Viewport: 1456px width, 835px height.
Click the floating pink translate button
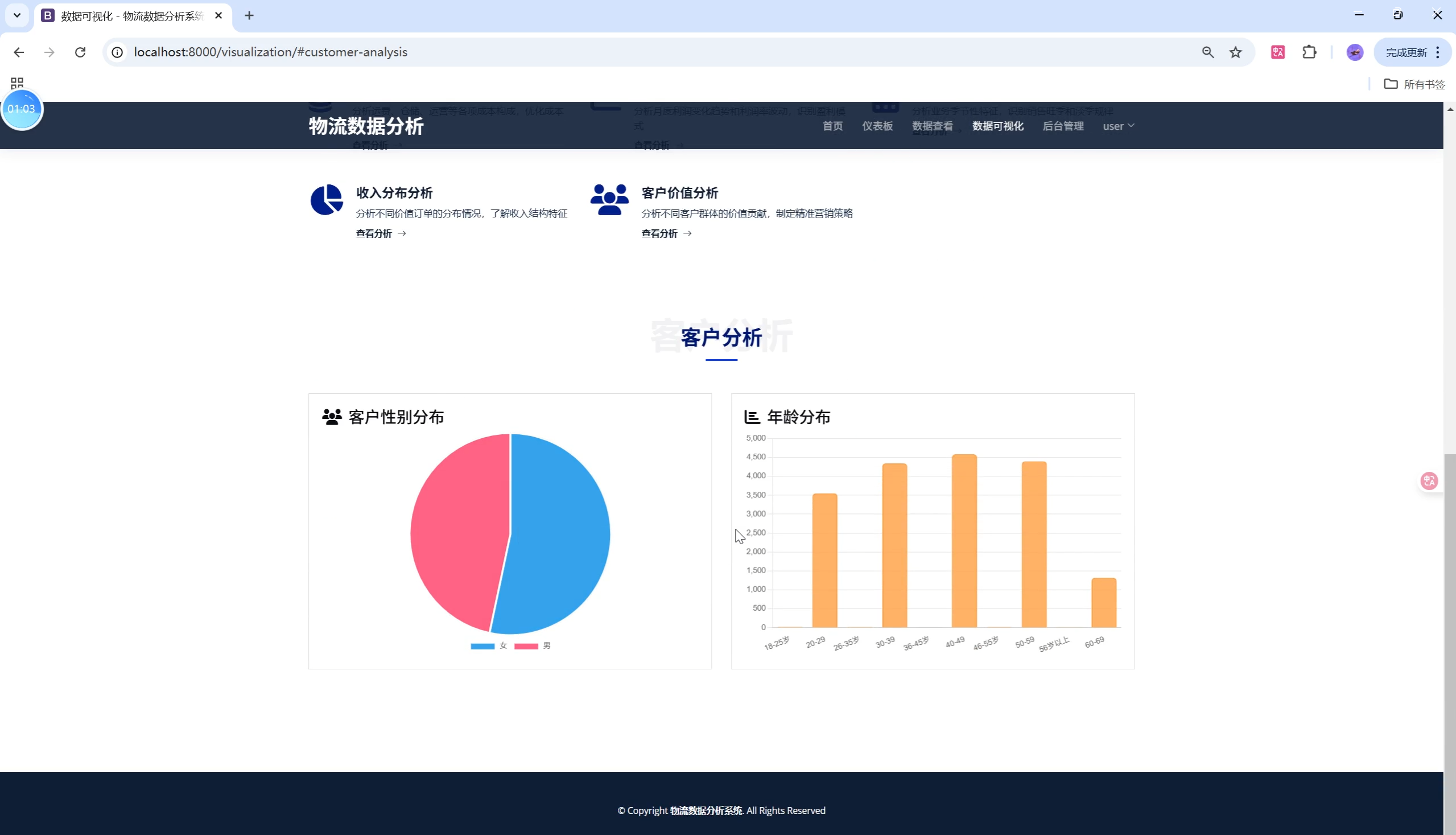click(x=1429, y=480)
